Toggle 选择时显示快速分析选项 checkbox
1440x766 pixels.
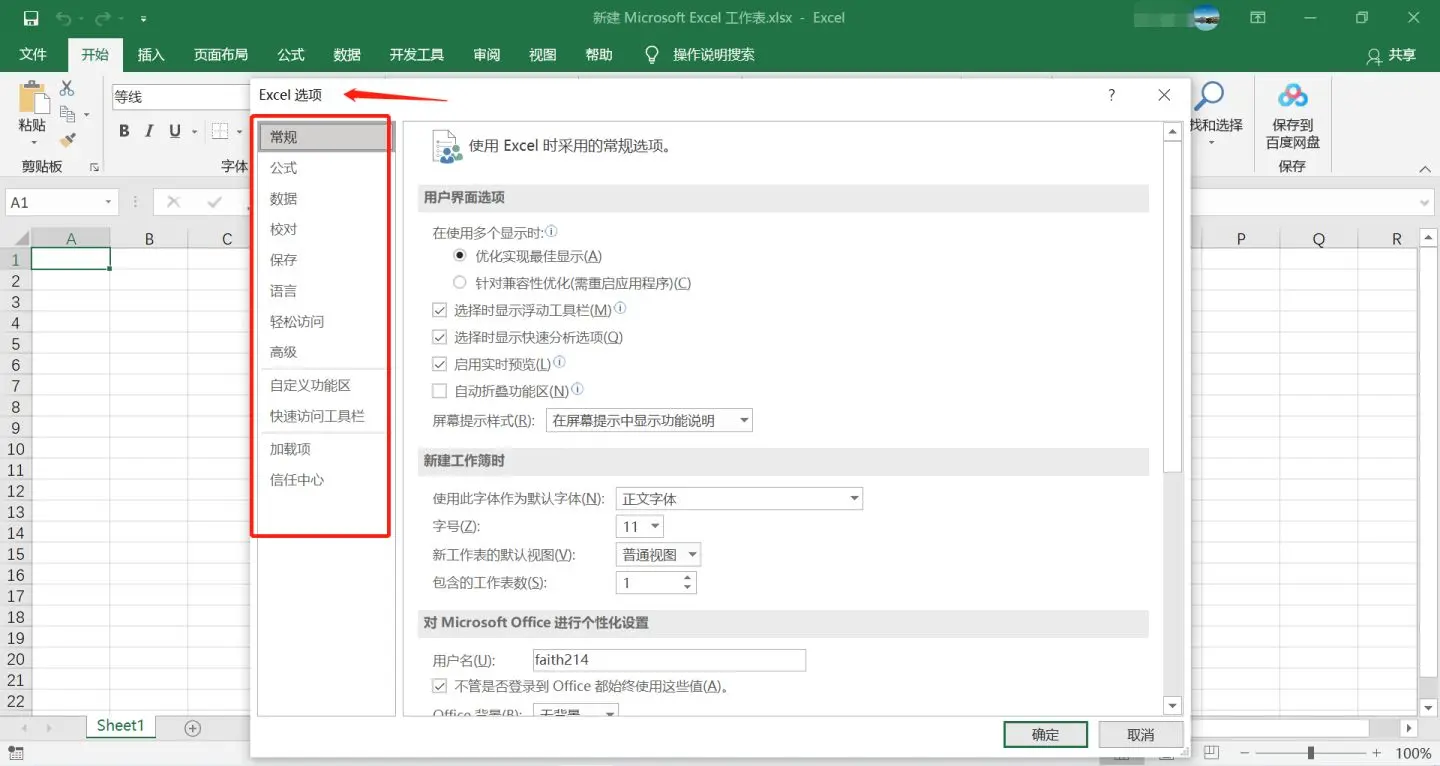(x=439, y=338)
